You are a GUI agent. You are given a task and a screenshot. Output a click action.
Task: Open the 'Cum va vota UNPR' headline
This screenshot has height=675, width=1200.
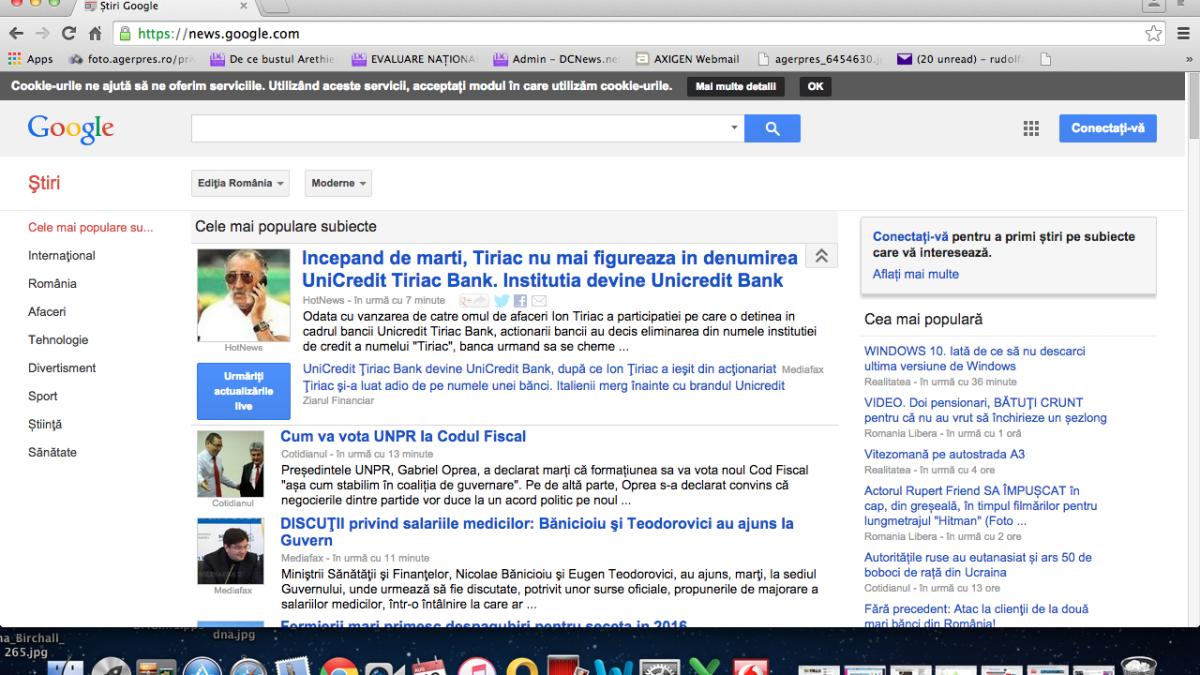click(403, 436)
